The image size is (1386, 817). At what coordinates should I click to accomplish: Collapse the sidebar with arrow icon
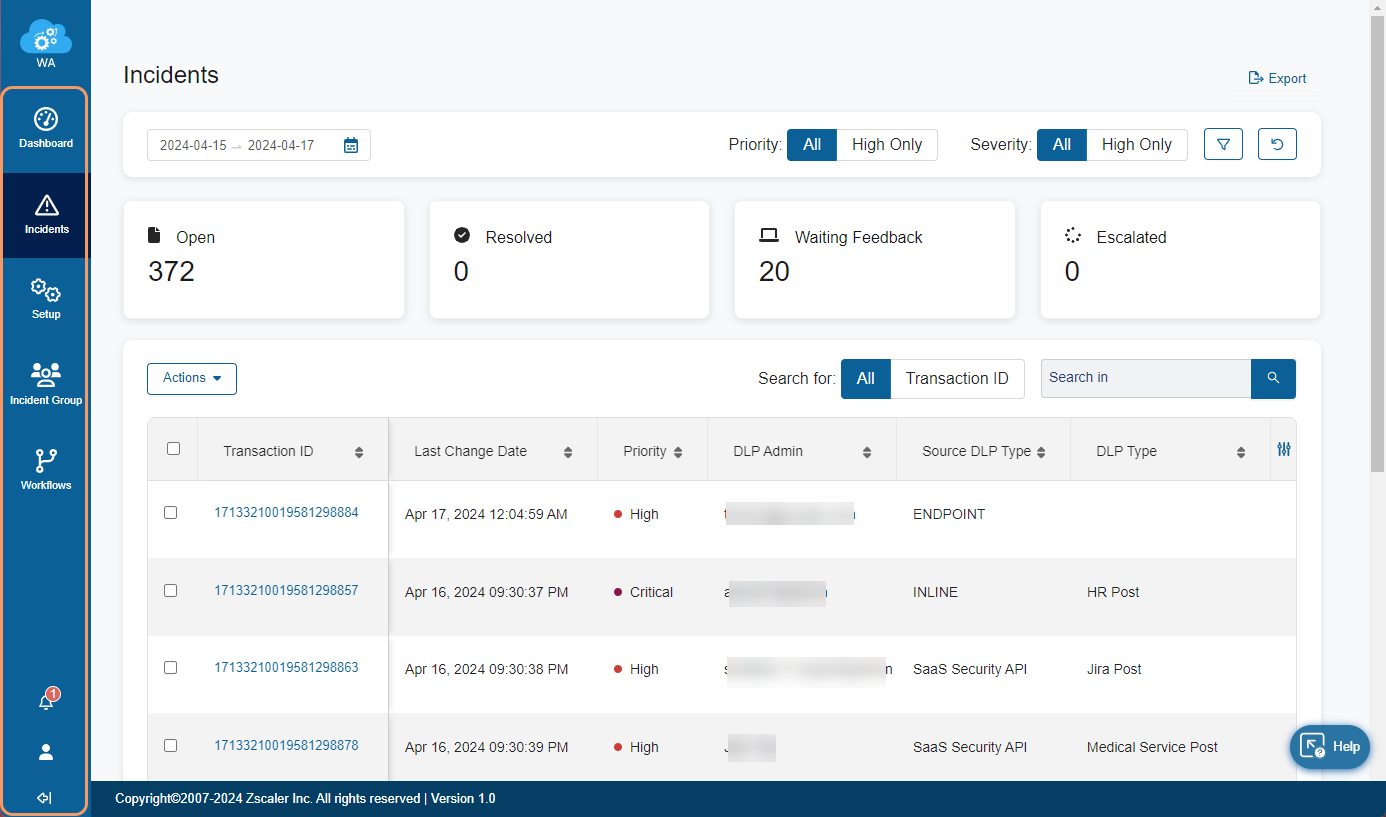click(x=44, y=798)
